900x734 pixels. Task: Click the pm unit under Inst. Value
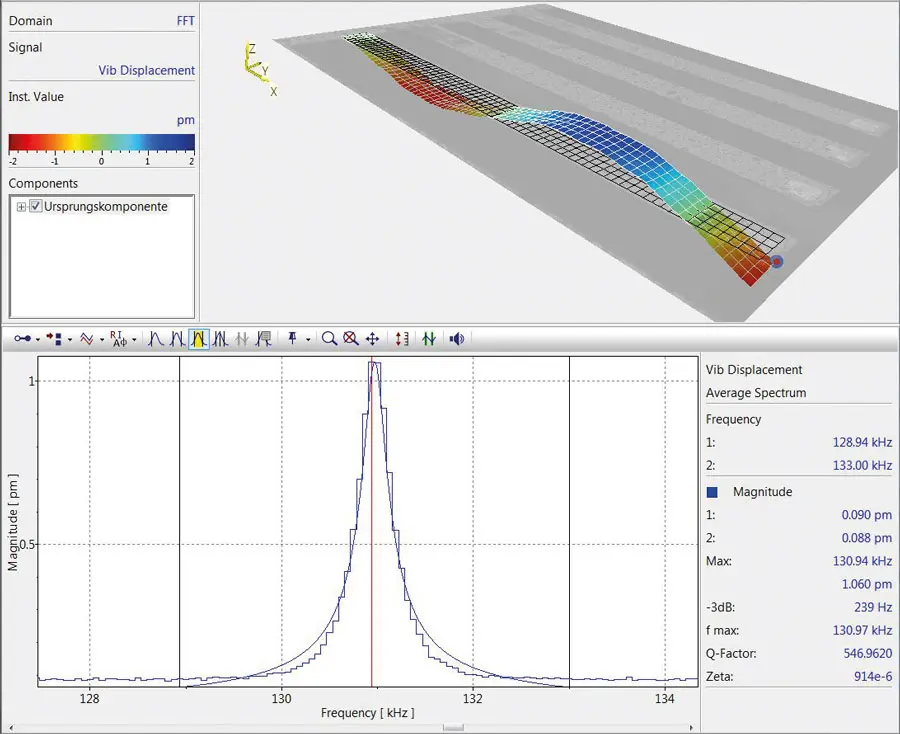186,121
